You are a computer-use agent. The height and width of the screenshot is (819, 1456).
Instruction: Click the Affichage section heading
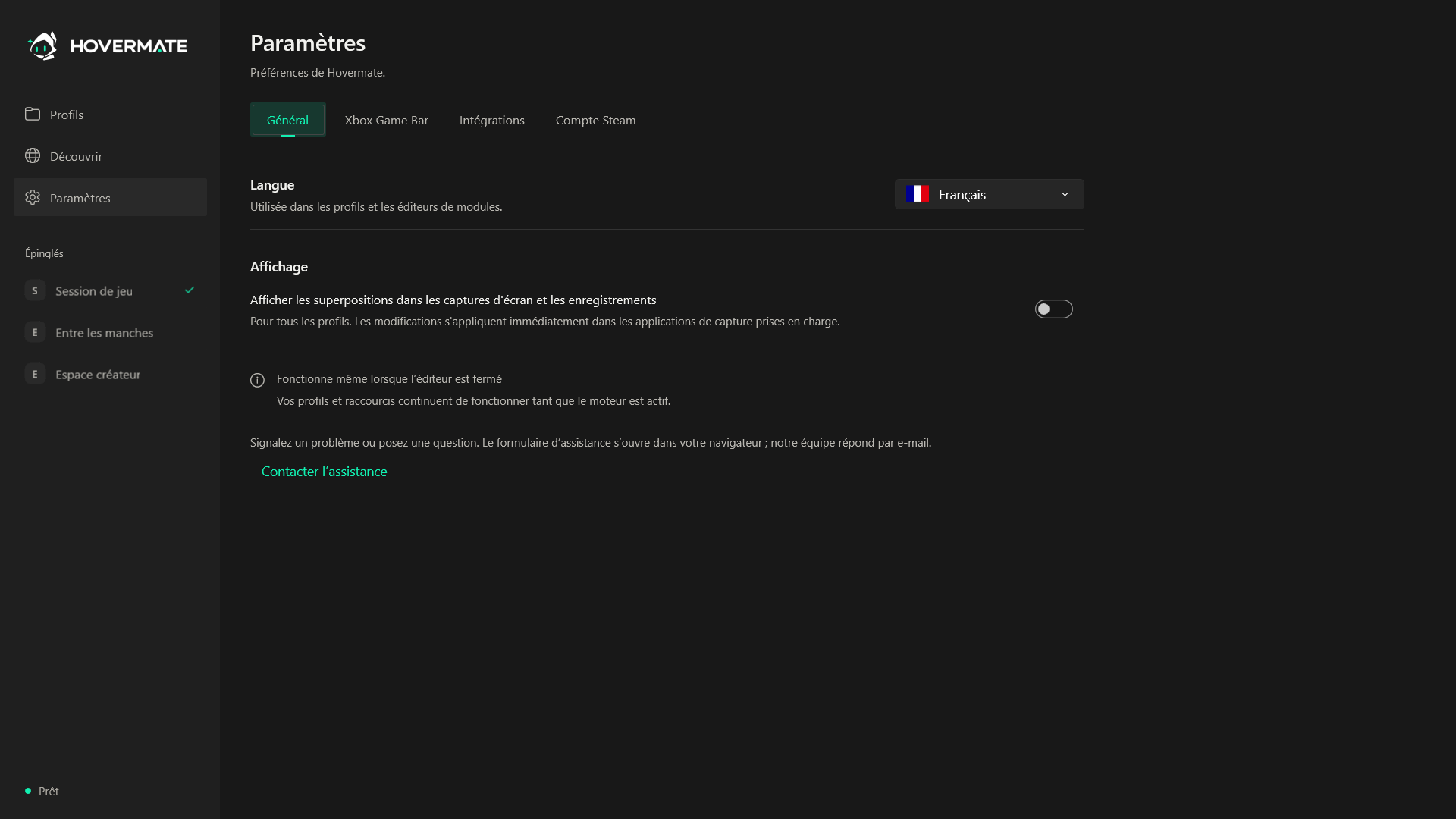coord(279,266)
